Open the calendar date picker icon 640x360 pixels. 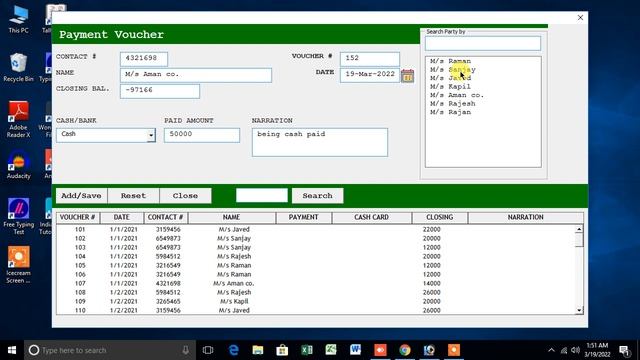point(407,76)
